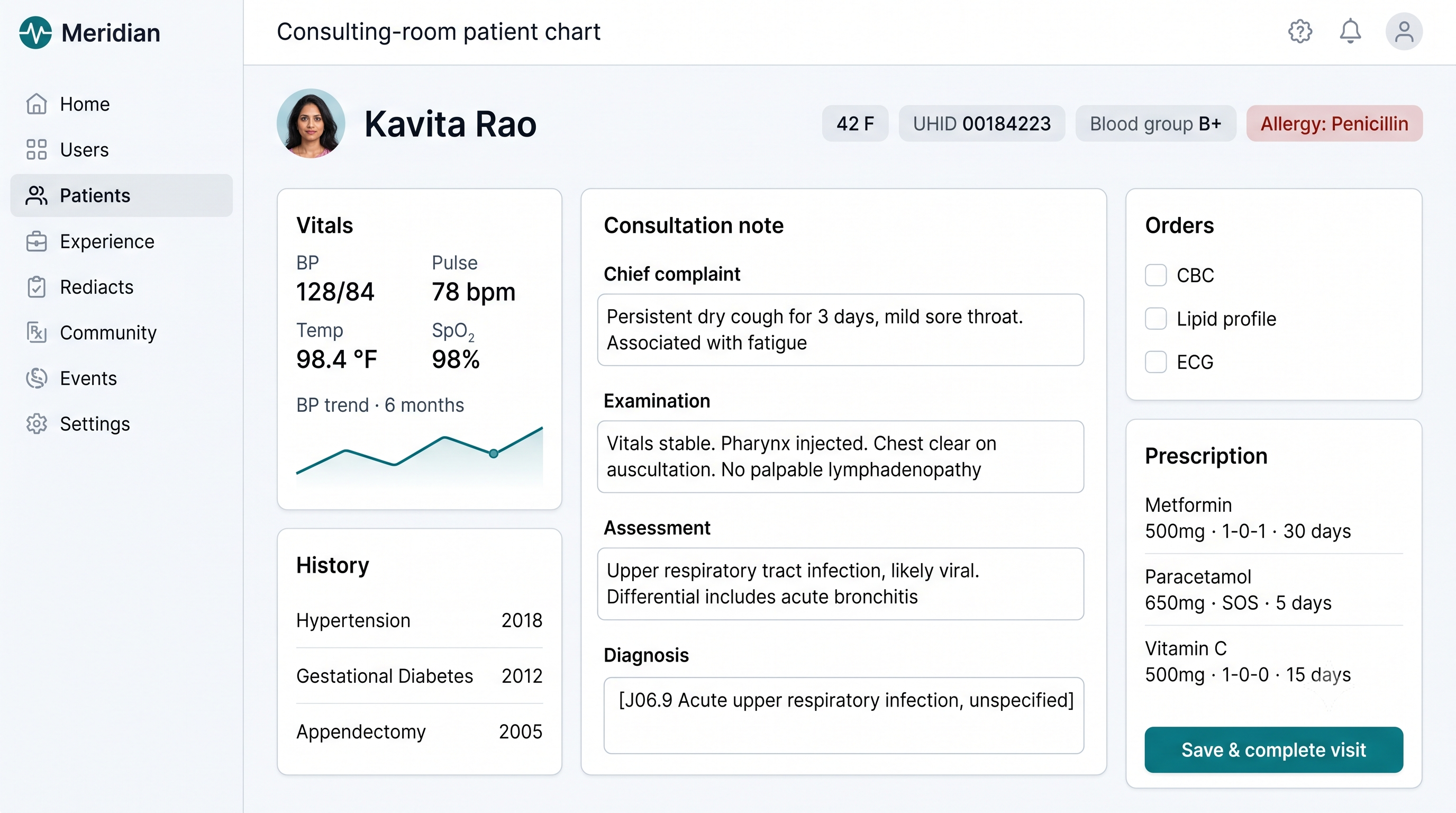Image resolution: width=1456 pixels, height=813 pixels.
Task: Open the Users section
Action: 122,150
